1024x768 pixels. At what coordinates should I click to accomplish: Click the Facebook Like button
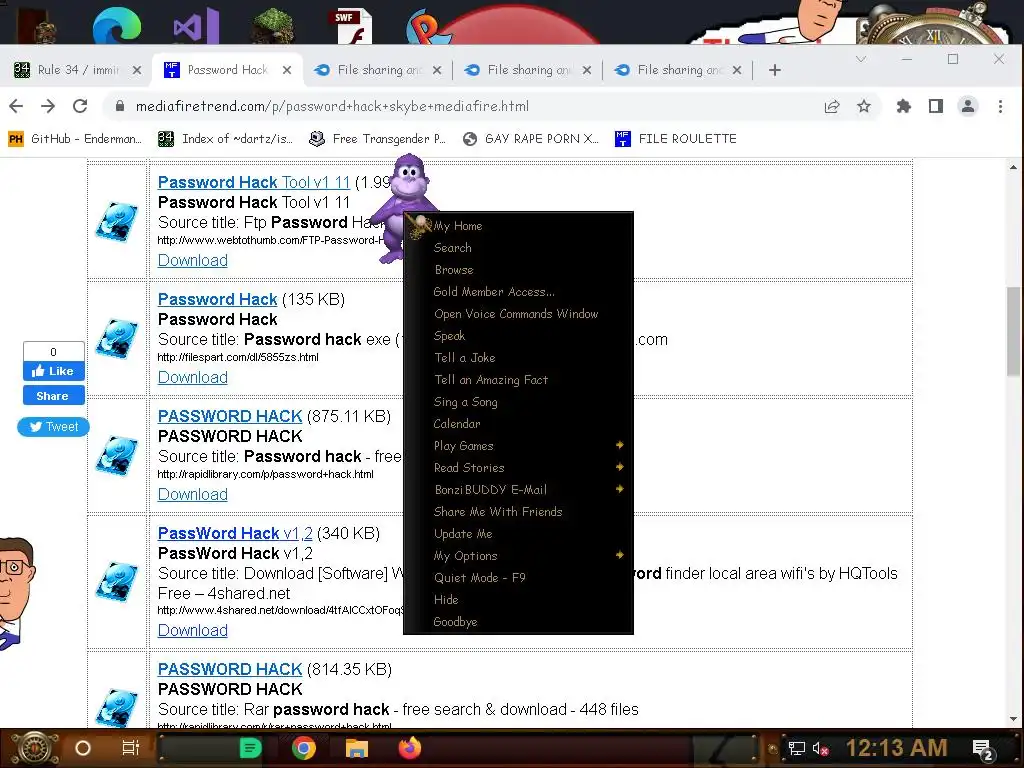(54, 371)
